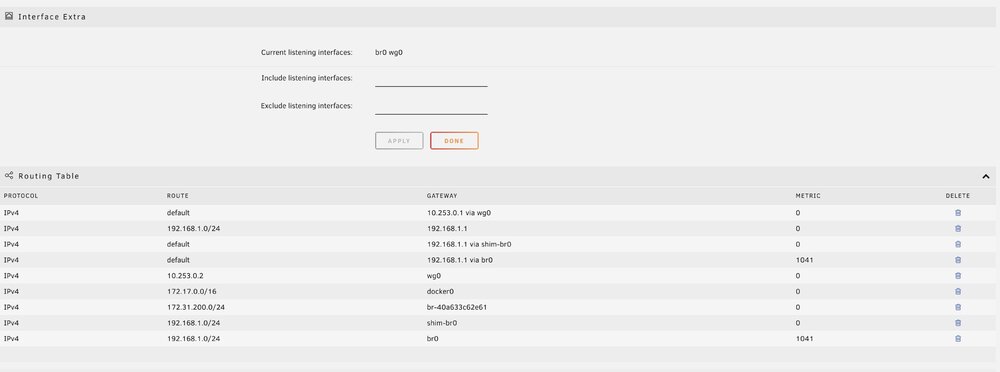Select the 'docker0' gateway cell

[x=440, y=292]
